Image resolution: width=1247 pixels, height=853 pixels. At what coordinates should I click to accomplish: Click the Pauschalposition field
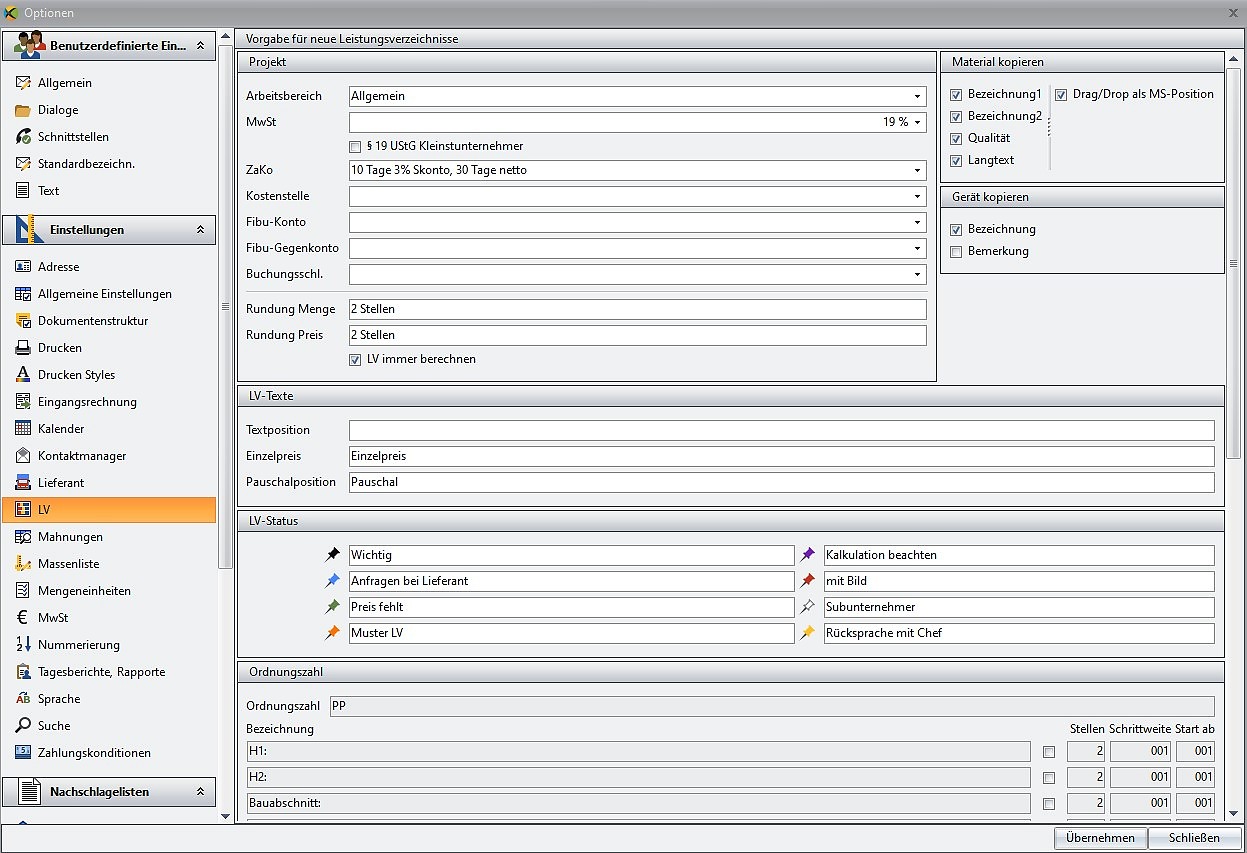(x=781, y=483)
